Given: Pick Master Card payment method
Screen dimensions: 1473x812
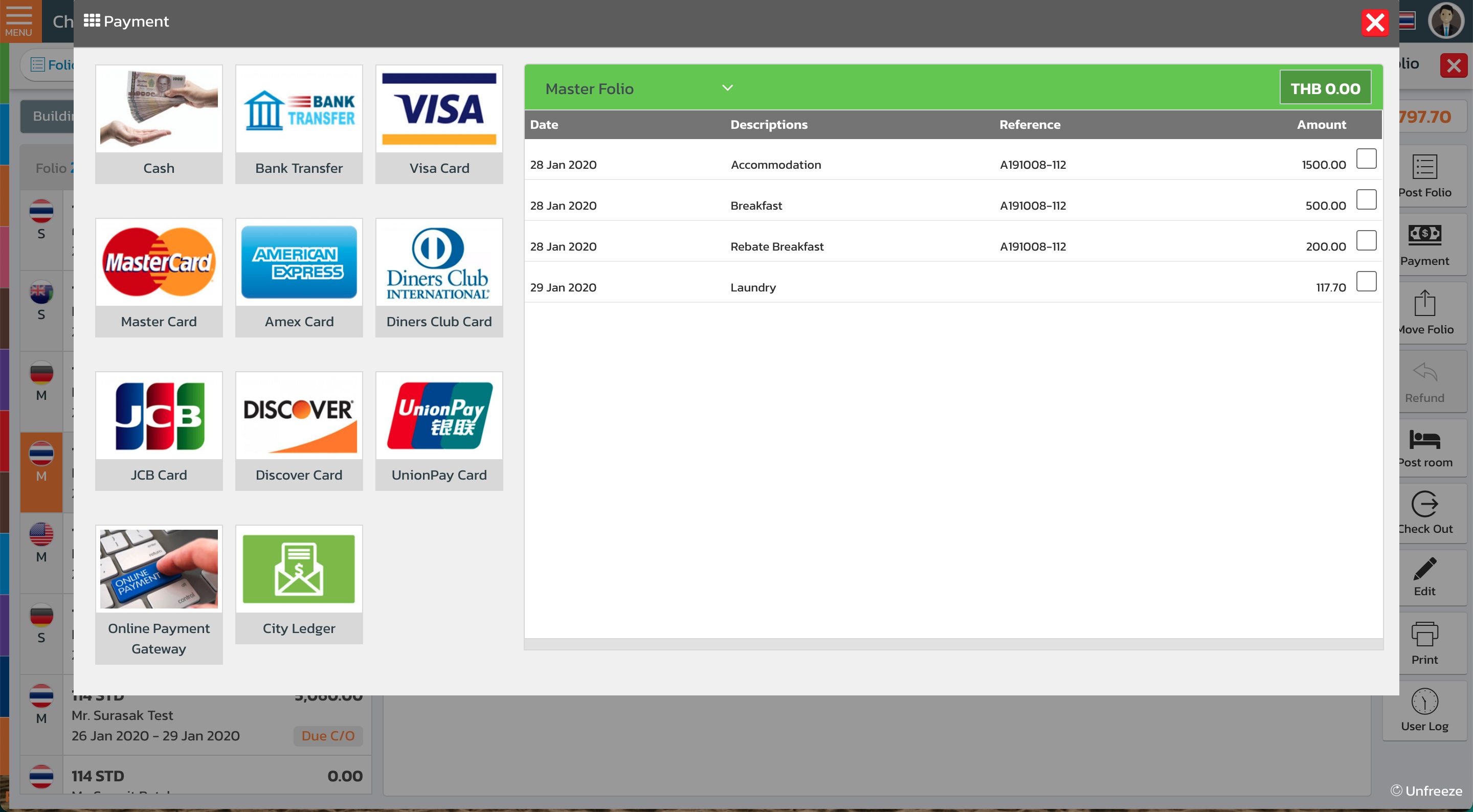Looking at the screenshot, I should [159, 277].
